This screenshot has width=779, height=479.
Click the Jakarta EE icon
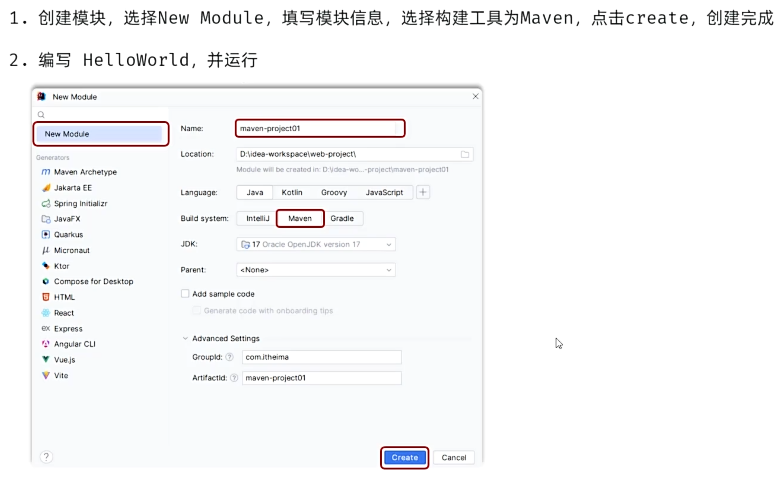coord(46,188)
